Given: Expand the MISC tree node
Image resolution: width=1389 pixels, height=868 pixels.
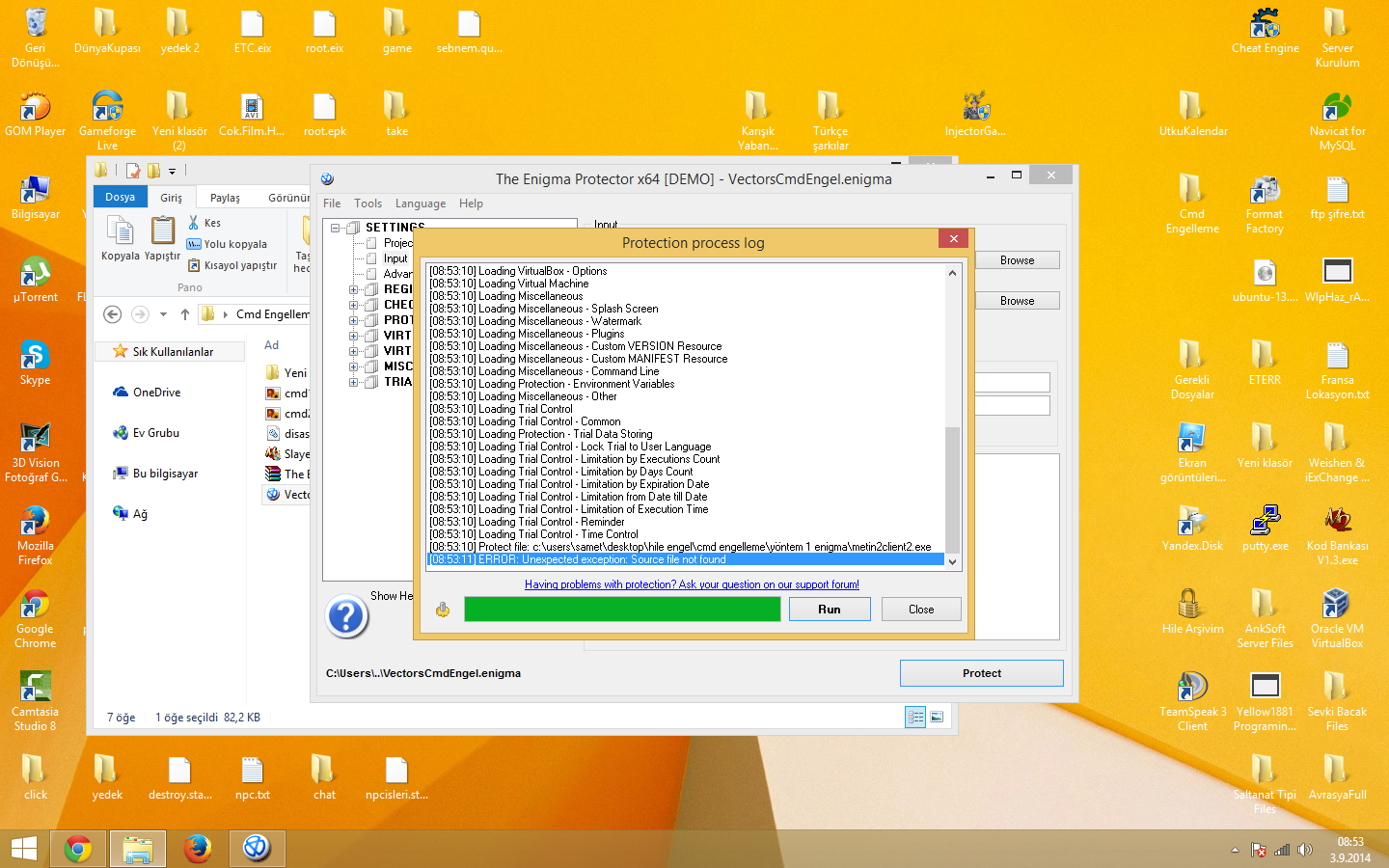Looking at the screenshot, I should click(x=354, y=366).
